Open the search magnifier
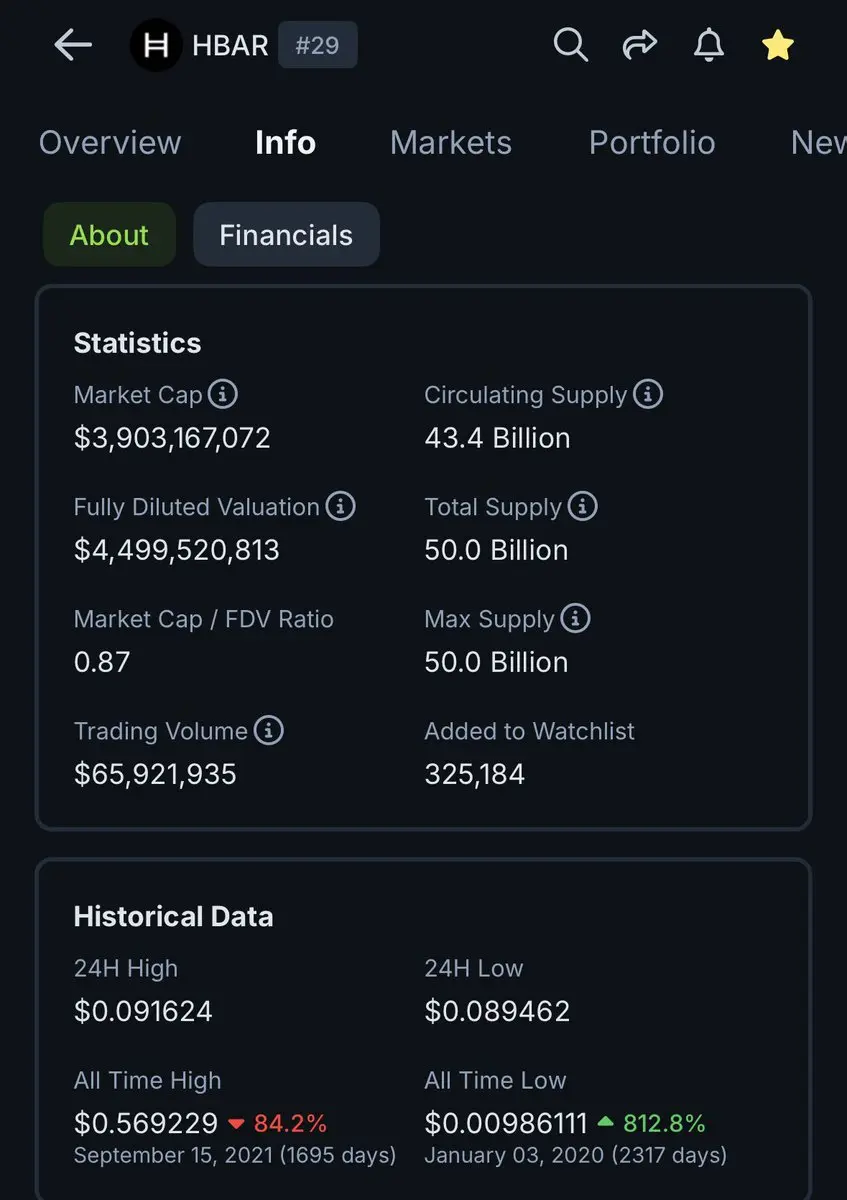The image size is (847, 1200). 570,45
